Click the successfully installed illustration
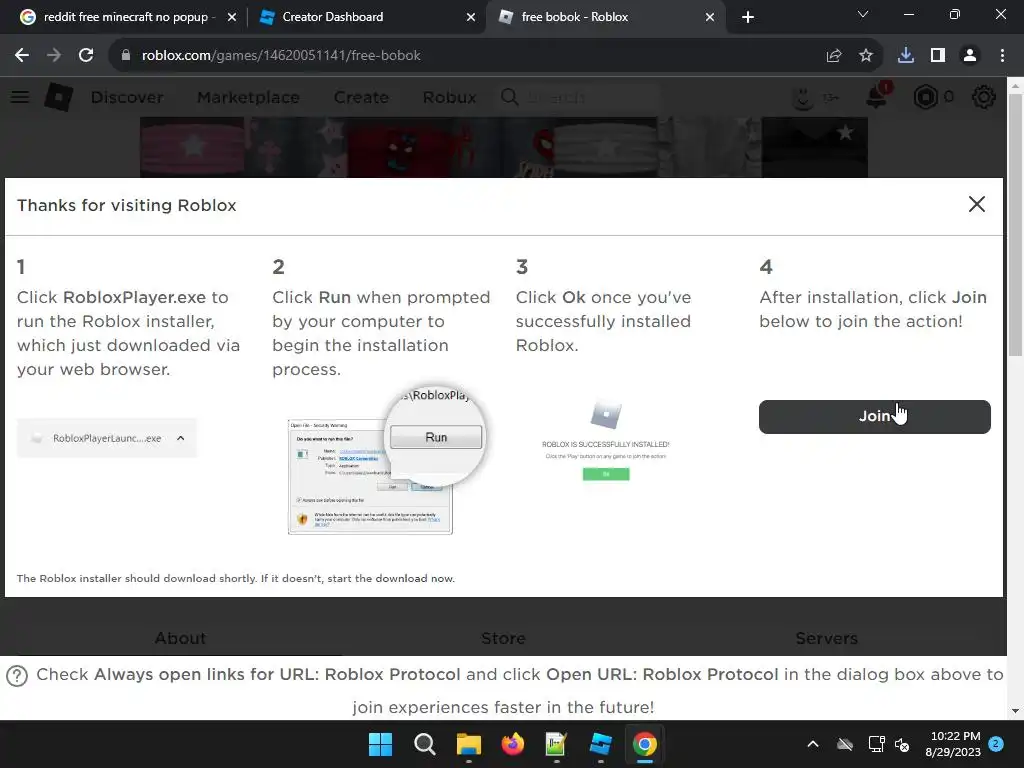The image size is (1024, 768). pyautogui.click(x=605, y=442)
